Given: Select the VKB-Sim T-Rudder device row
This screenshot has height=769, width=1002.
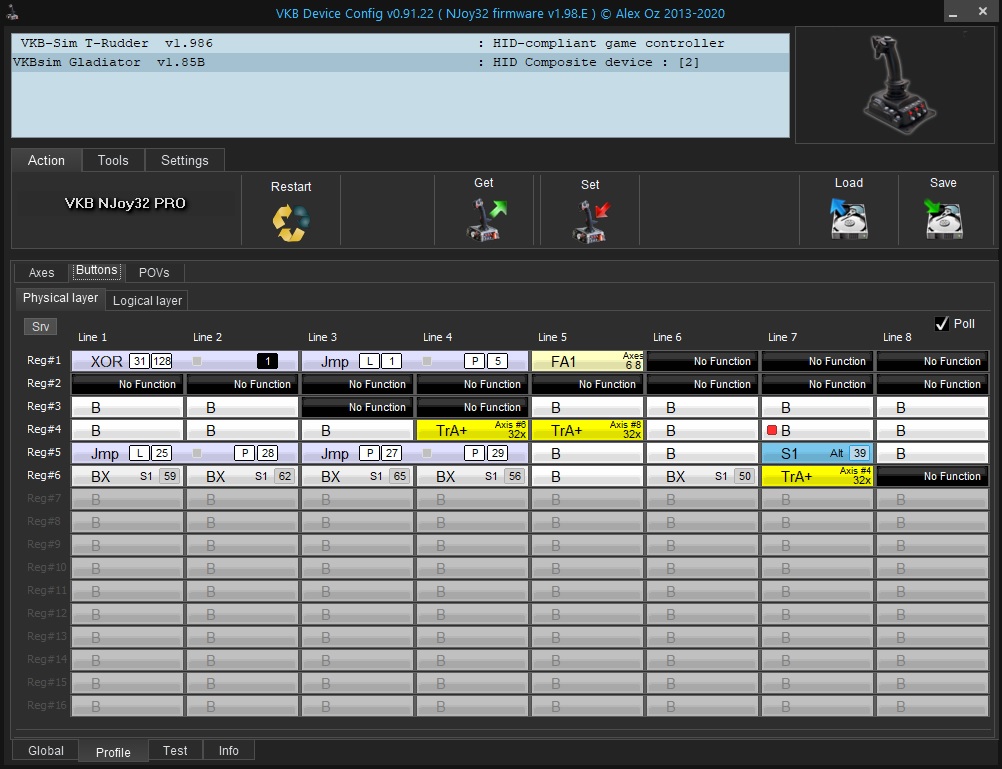Looking at the screenshot, I should (401, 43).
